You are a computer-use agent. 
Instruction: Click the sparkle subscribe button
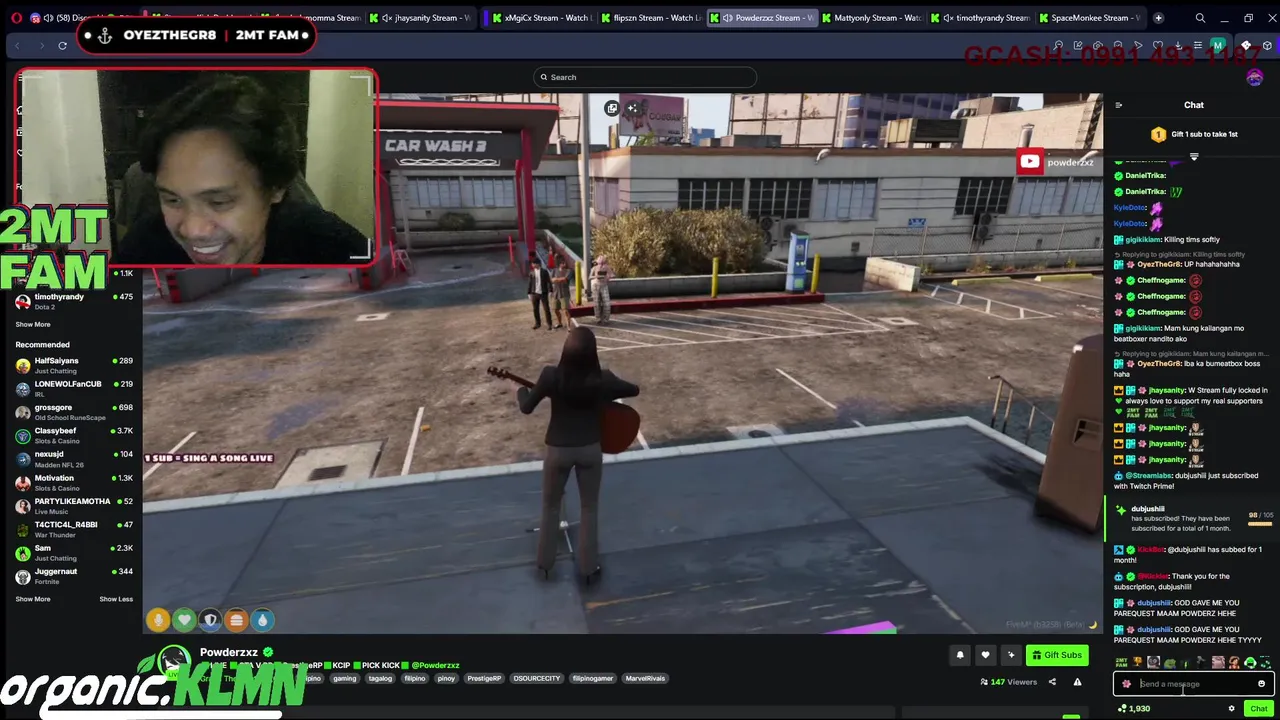click(1011, 655)
